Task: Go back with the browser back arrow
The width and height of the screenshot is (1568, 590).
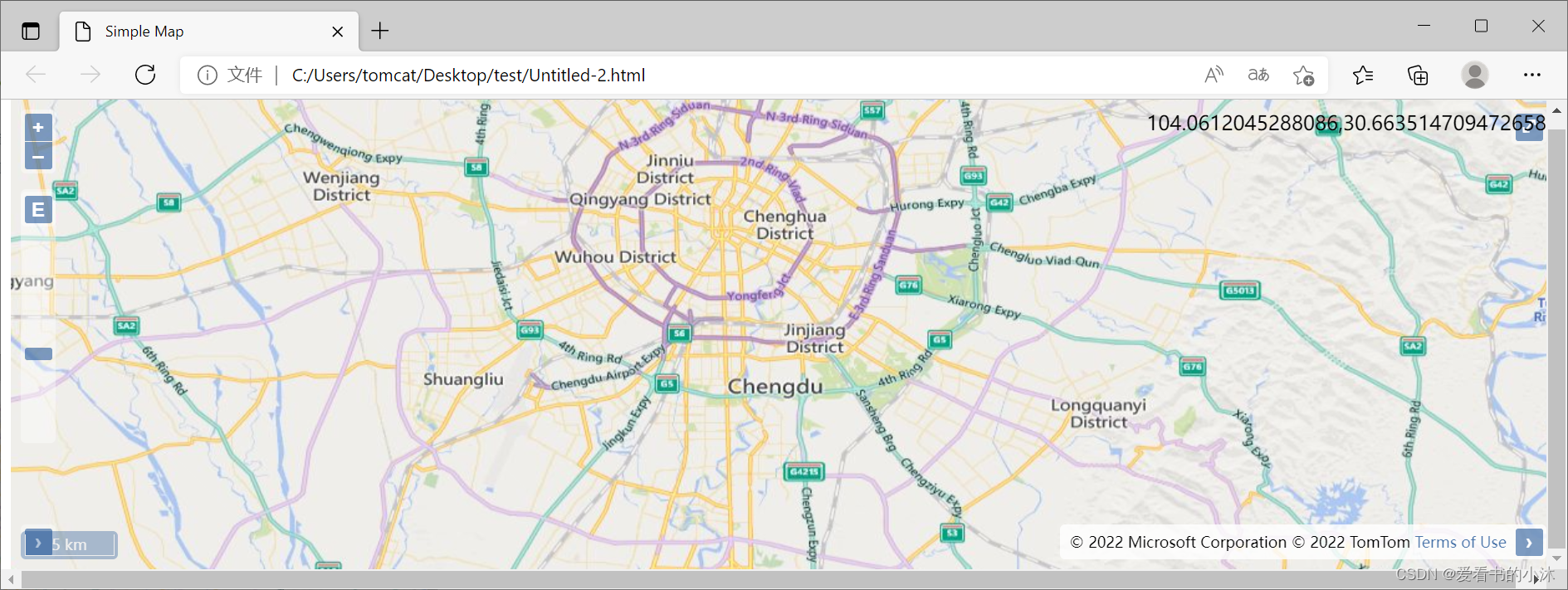Action: tap(36, 75)
